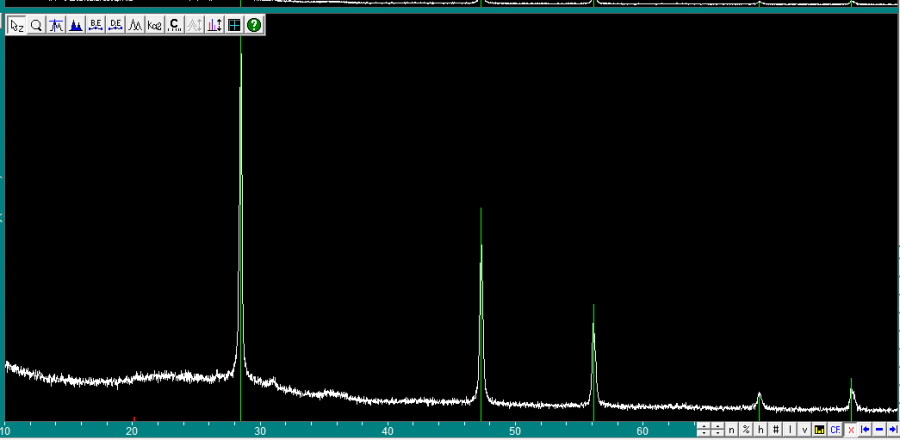Jump to first with blue left-arrow-bar button
Viewport: 900px width, 440px height.
point(865,429)
